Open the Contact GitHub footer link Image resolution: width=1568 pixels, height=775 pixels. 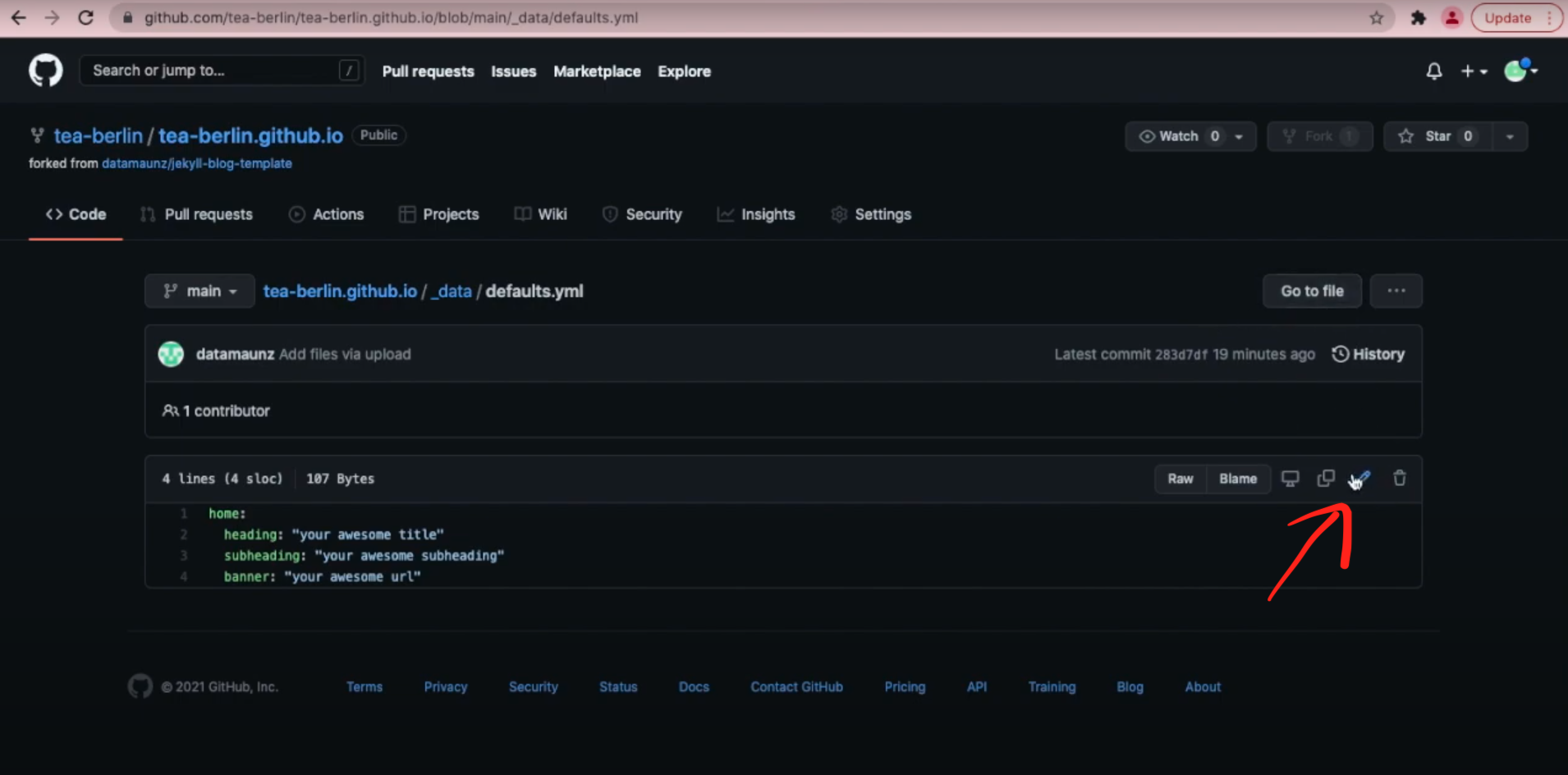(796, 686)
